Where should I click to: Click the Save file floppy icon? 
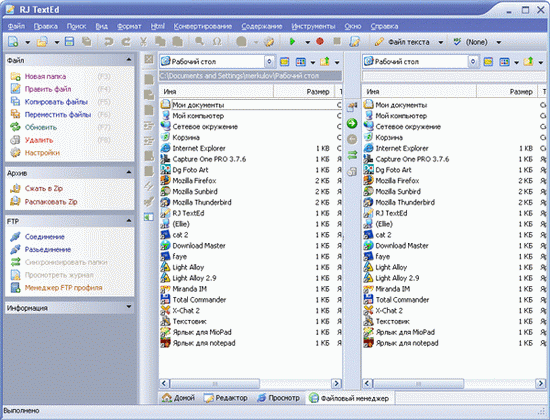[69, 42]
